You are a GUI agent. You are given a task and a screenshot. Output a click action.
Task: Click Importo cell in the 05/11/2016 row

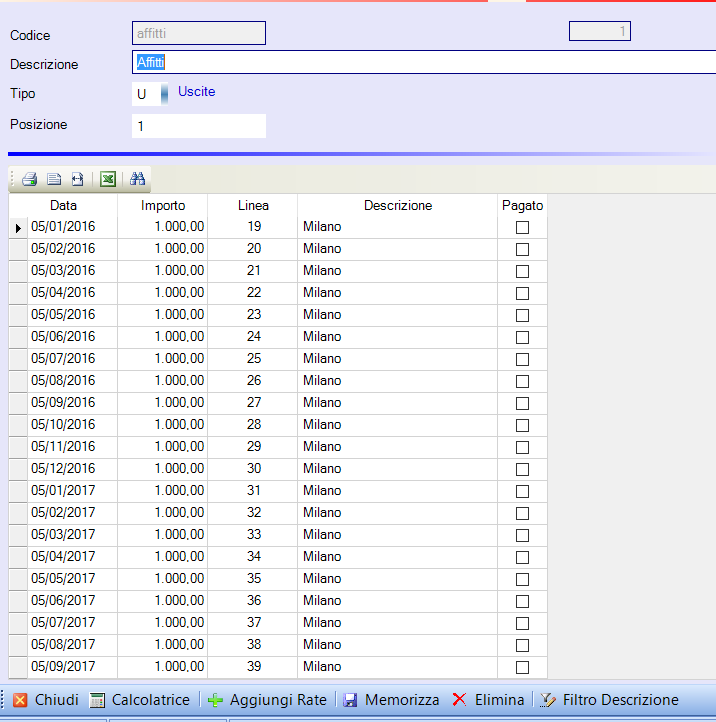(163, 447)
